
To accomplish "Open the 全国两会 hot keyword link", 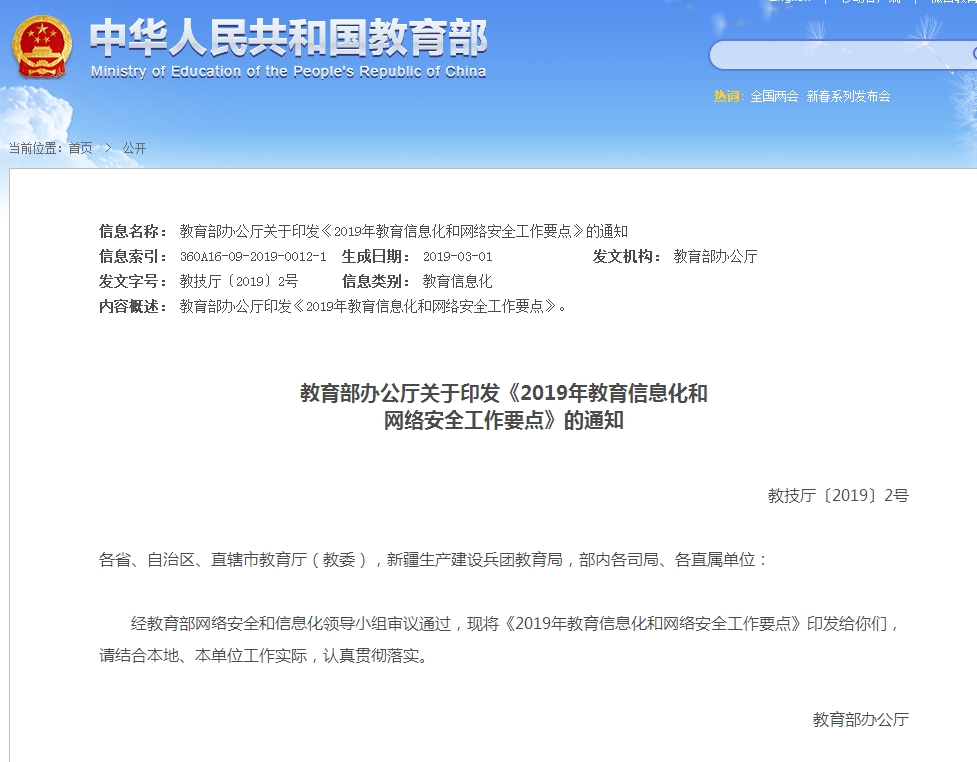I will click(x=774, y=96).
